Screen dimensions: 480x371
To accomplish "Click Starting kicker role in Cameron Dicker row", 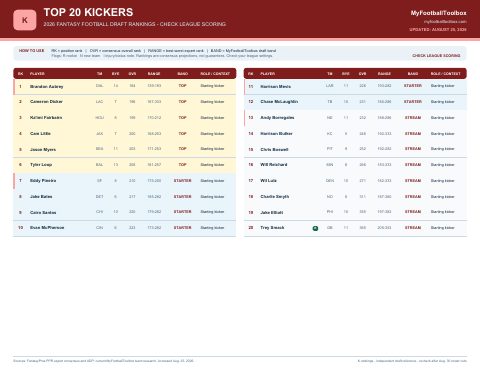I will (212, 101).
